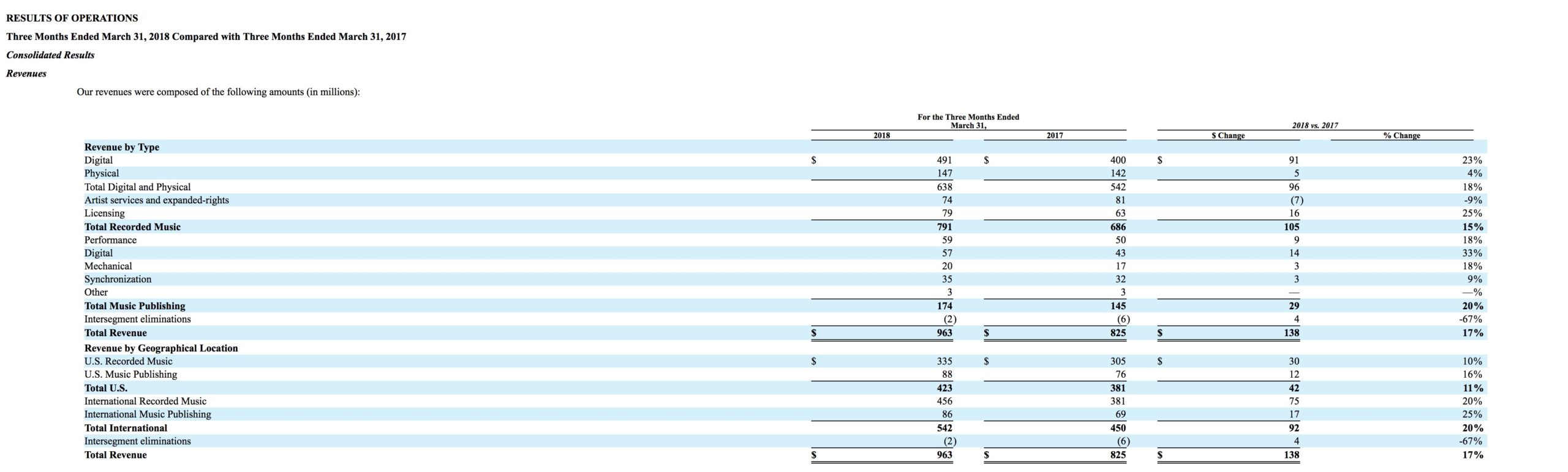1568x472 pixels.
Task: Click the 'Synchronization' row label
Action: click(x=118, y=279)
